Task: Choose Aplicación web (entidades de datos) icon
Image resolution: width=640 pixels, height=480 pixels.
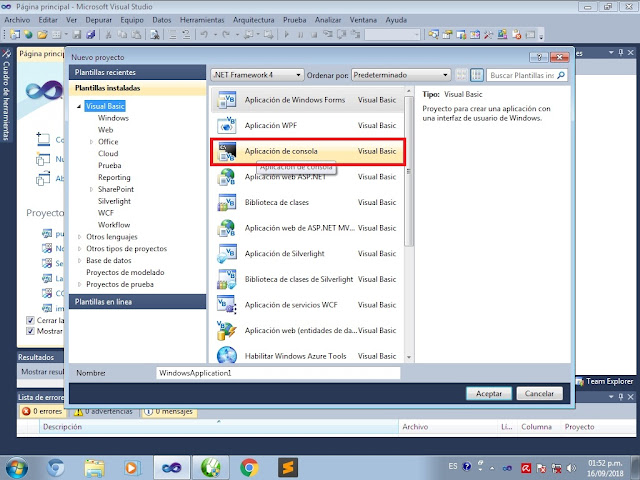Action: [227, 331]
